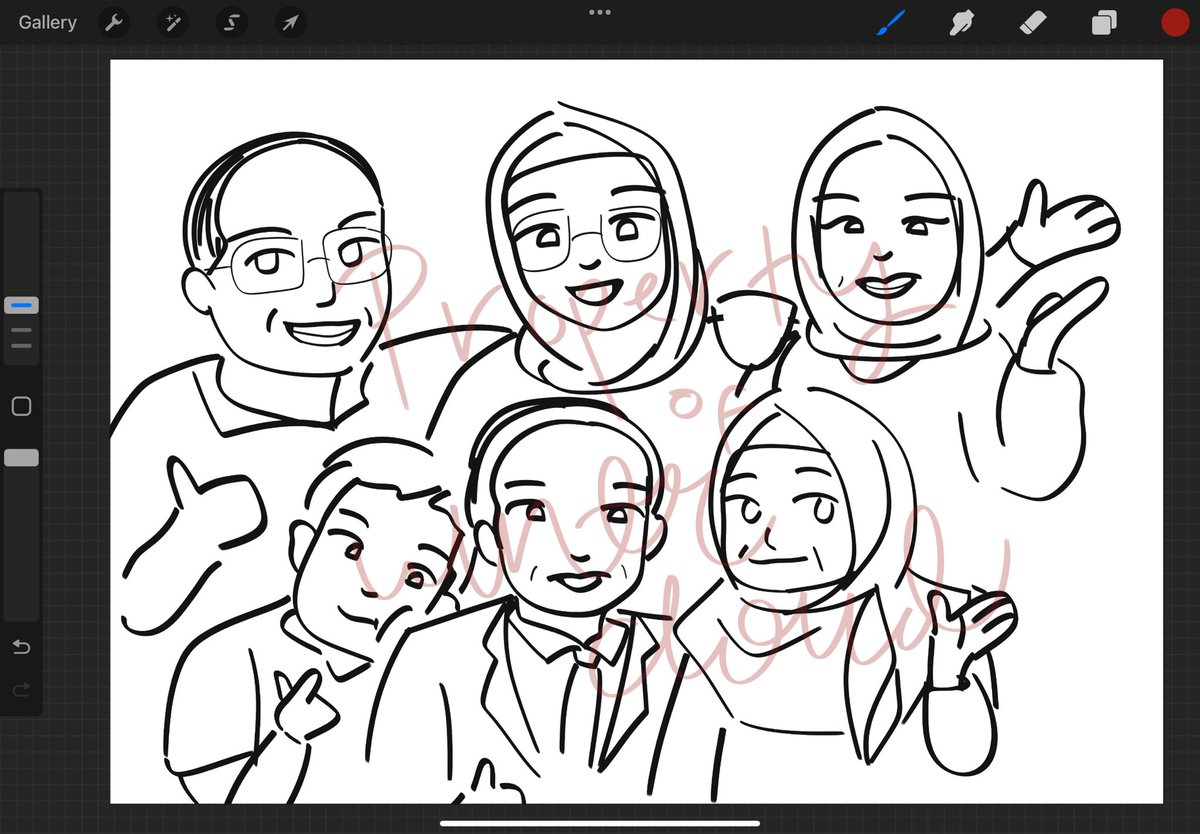Return to the Gallery

pos(47,22)
